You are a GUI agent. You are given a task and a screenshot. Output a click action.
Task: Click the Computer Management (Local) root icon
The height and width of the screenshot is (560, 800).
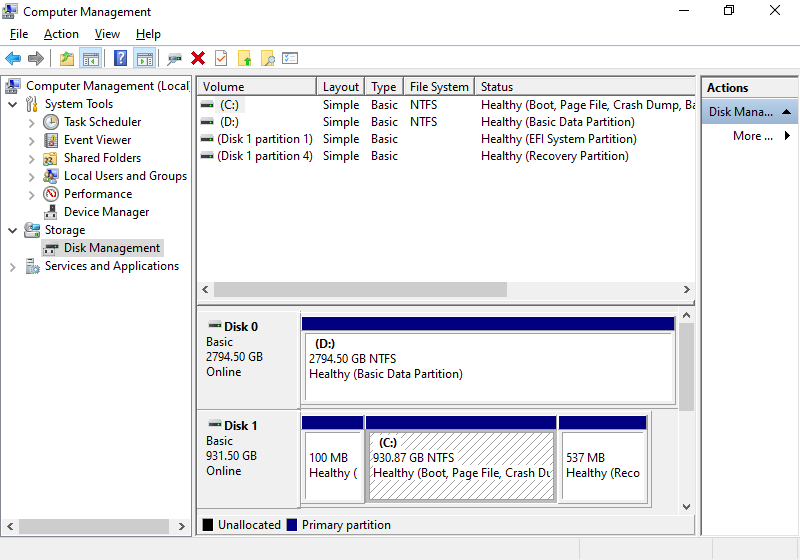click(13, 86)
